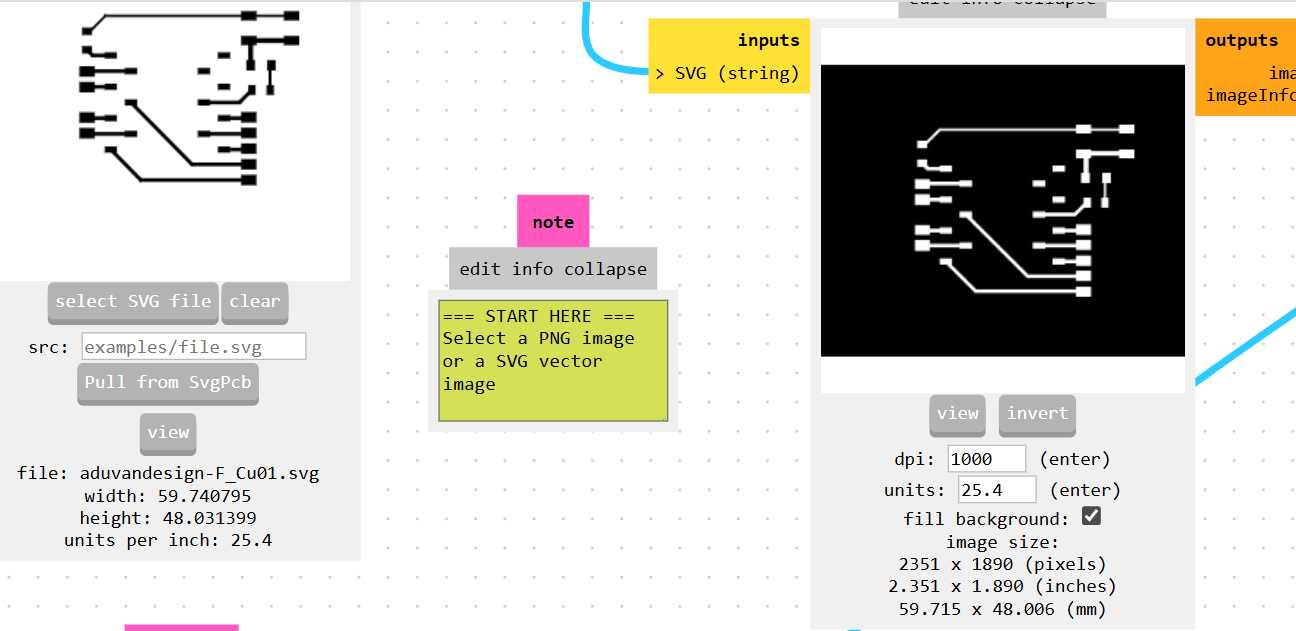
Task: Click the black converted image preview
Action: click(x=1003, y=210)
